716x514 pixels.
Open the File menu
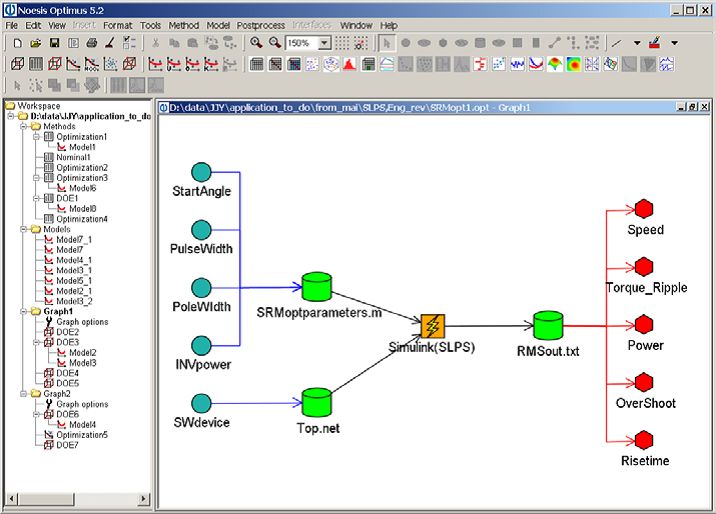pos(11,26)
